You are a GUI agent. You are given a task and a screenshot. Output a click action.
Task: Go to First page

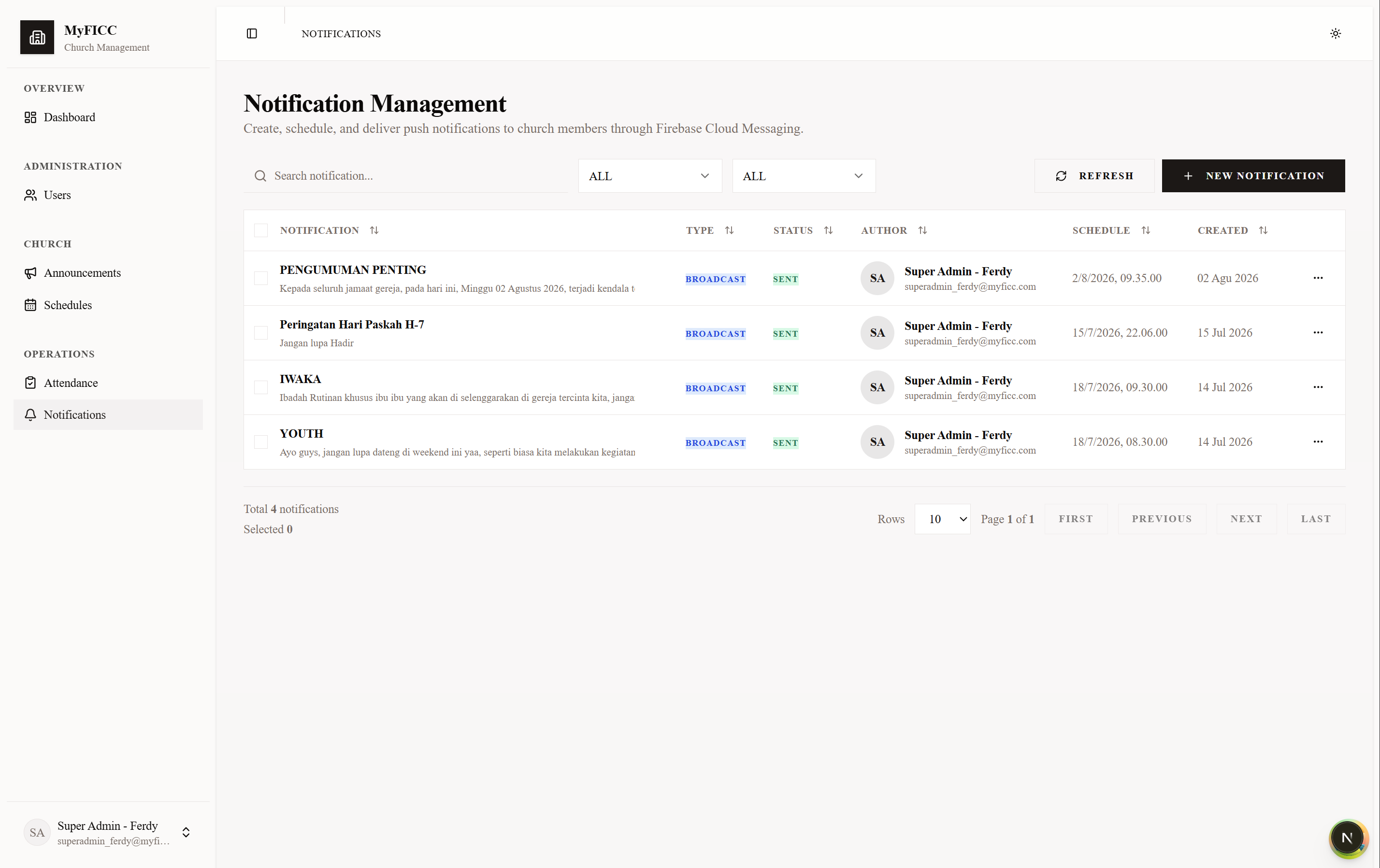1076,519
